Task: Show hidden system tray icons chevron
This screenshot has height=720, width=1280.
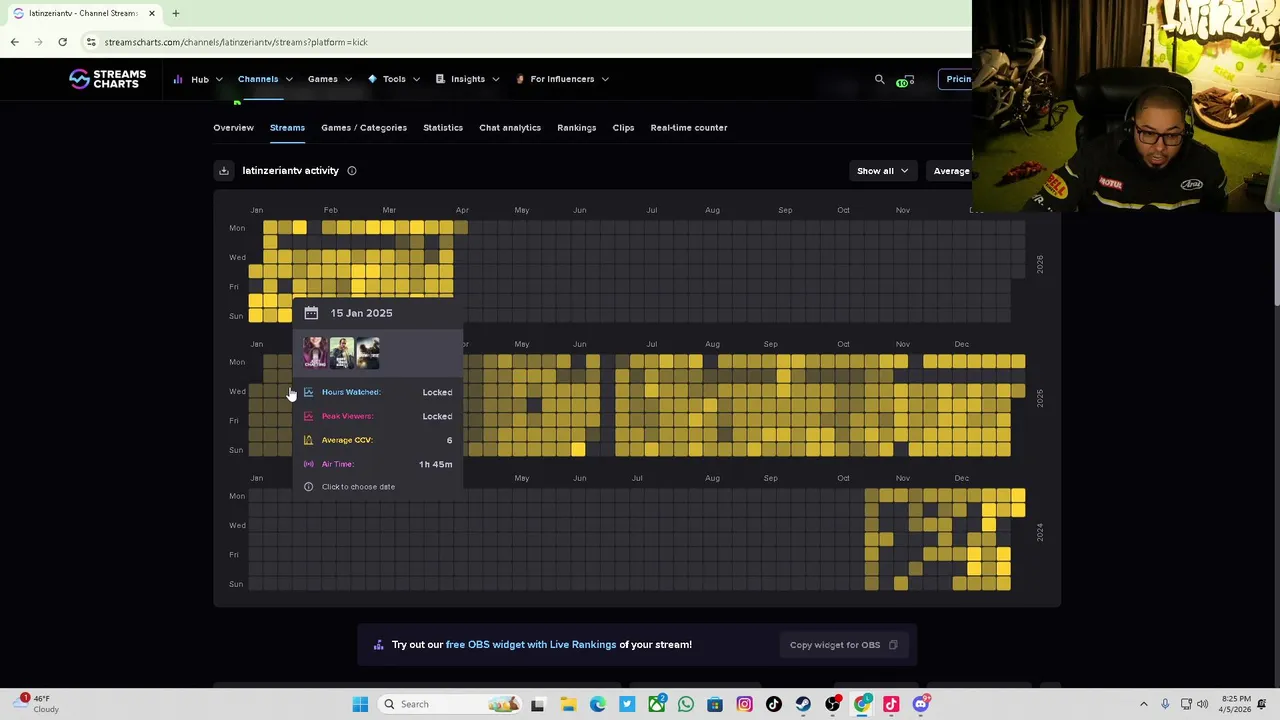Action: point(1144,704)
